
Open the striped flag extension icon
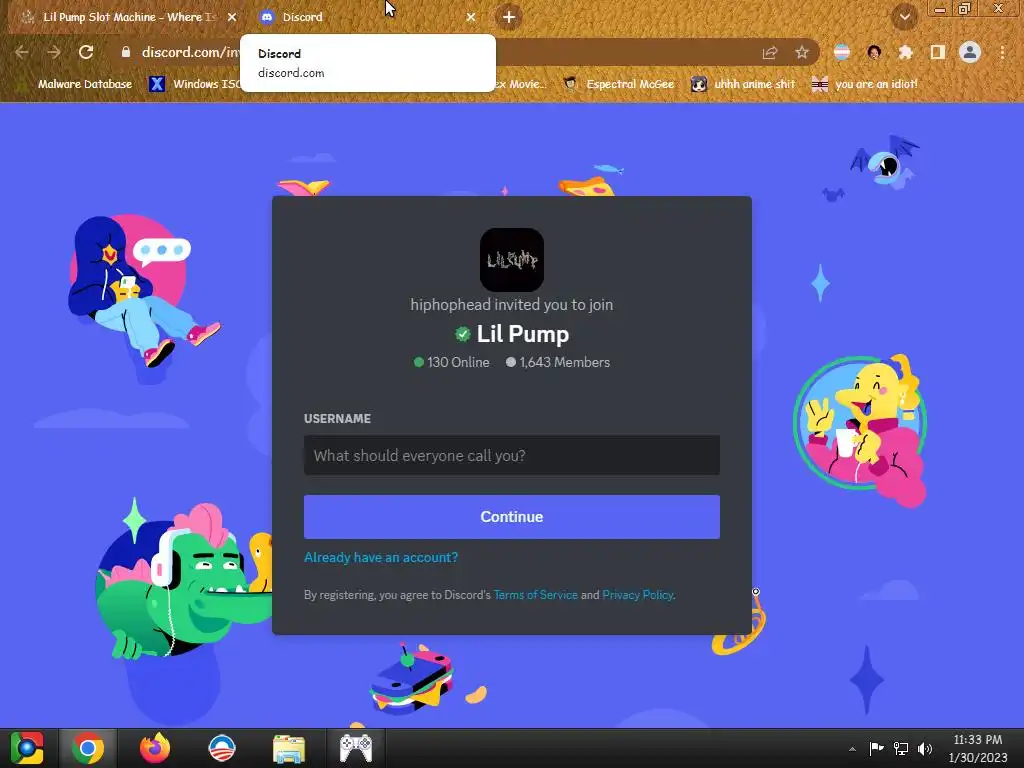[x=842, y=52]
